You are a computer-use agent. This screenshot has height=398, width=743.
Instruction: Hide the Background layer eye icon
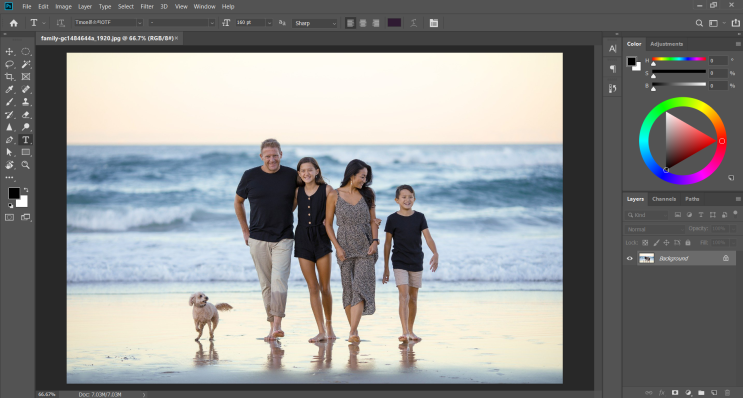630,258
